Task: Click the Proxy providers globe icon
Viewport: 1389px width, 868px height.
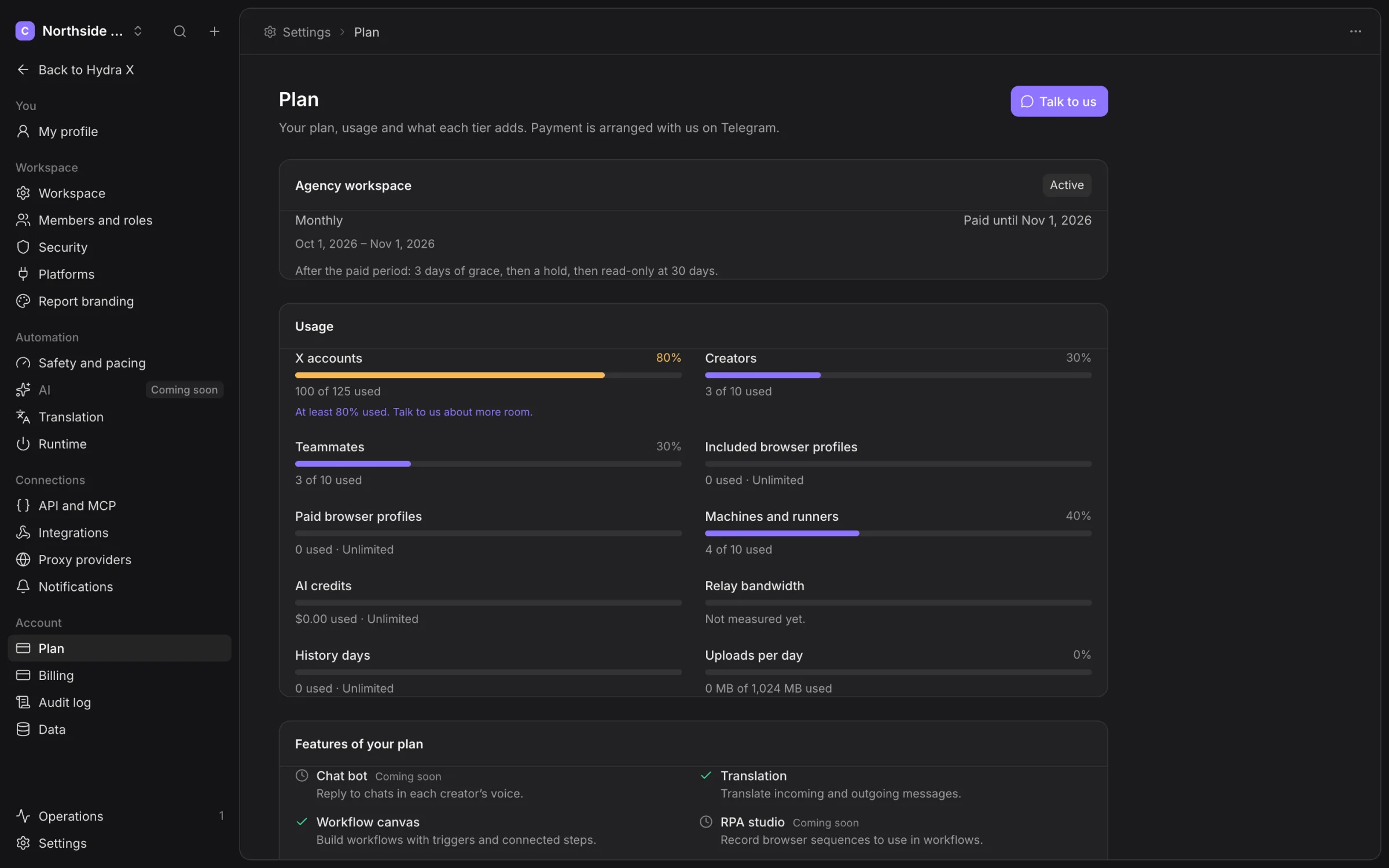Action: click(x=23, y=560)
